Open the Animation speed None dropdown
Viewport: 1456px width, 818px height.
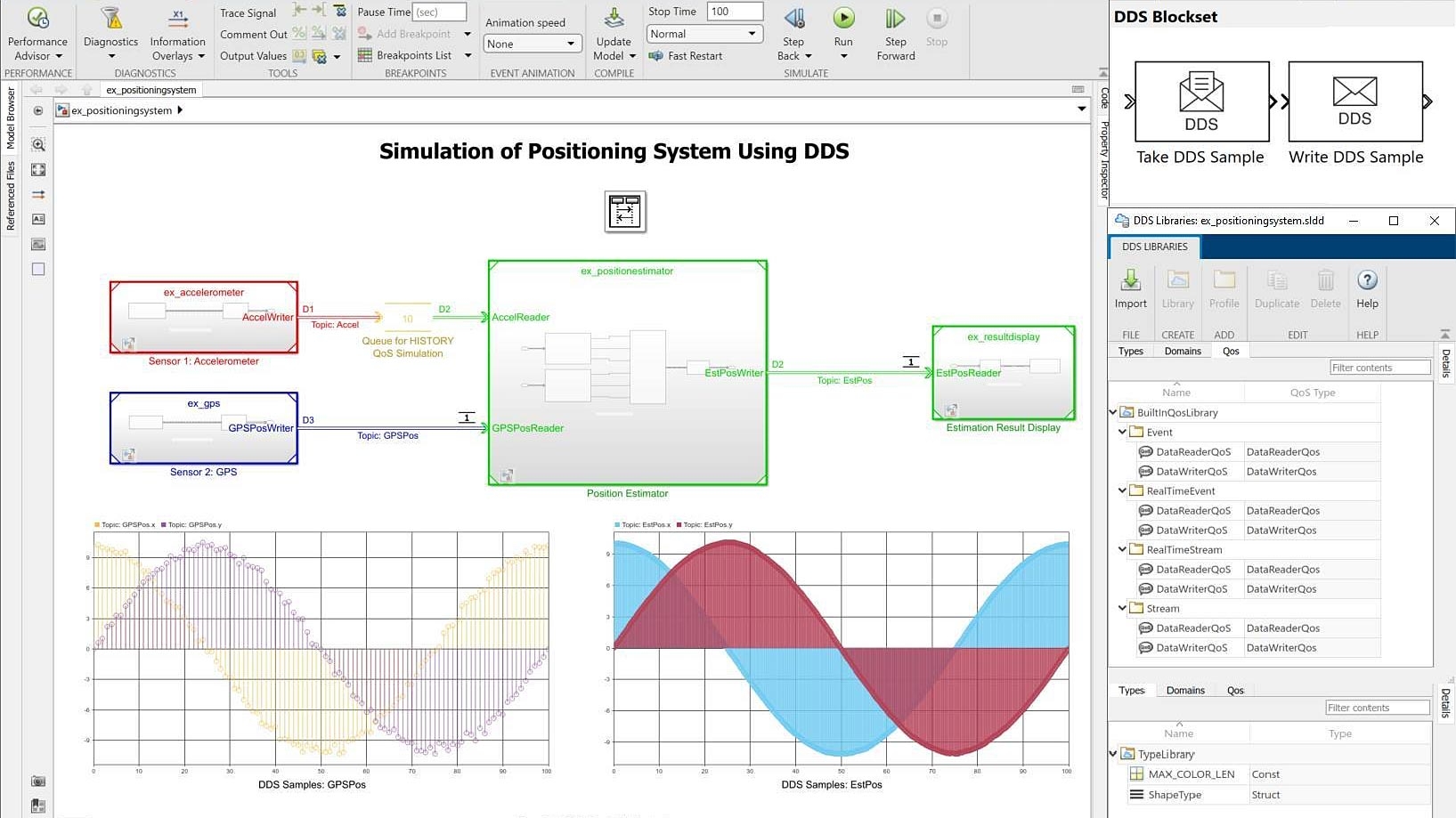(533, 44)
